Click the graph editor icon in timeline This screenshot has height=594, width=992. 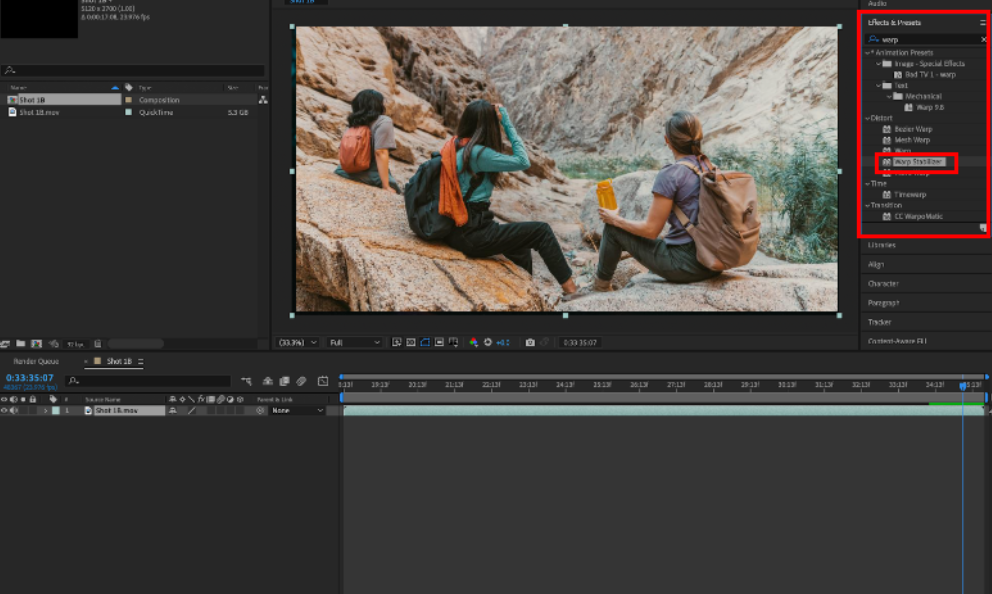[x=323, y=381]
